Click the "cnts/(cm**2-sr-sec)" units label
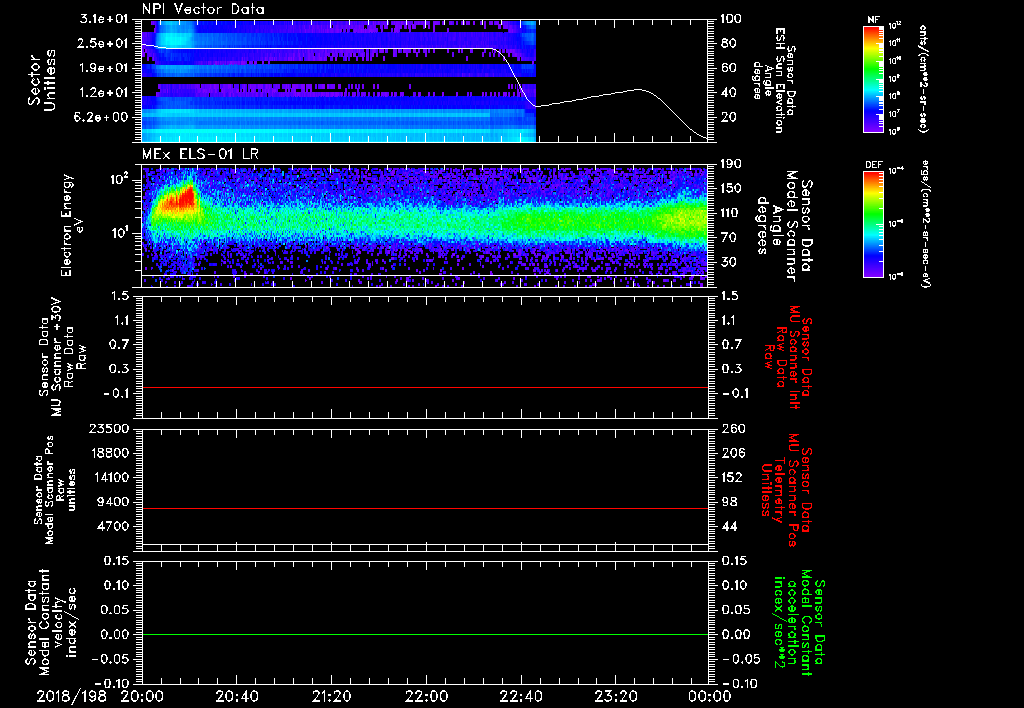 (x=923, y=79)
